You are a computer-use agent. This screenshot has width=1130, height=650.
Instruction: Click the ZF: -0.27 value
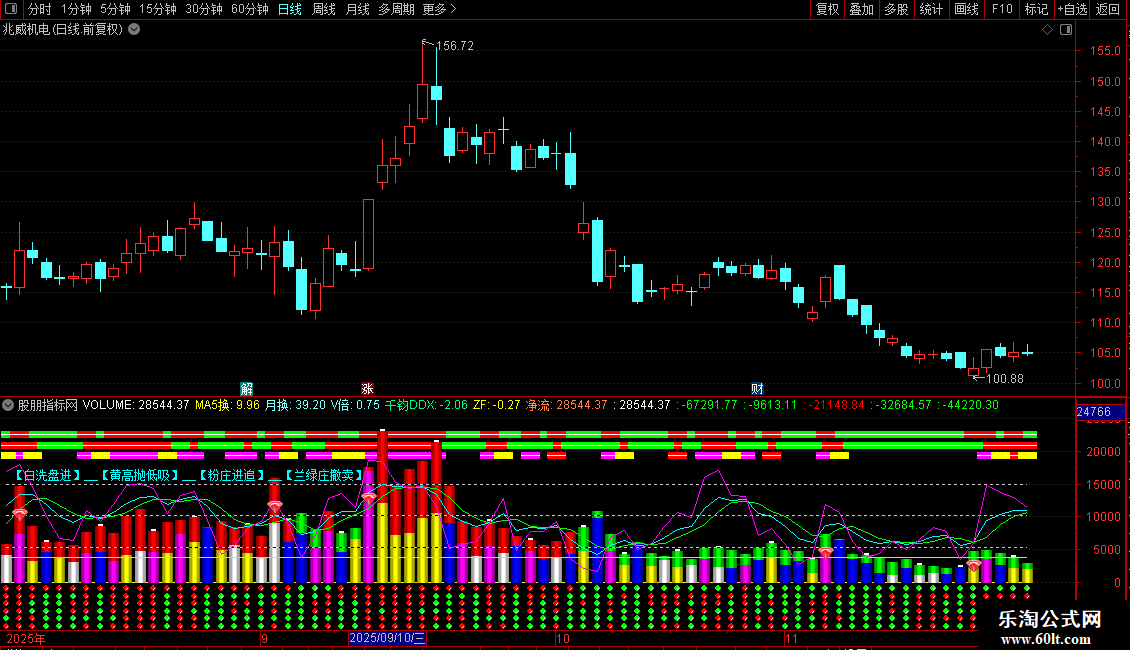(x=497, y=405)
